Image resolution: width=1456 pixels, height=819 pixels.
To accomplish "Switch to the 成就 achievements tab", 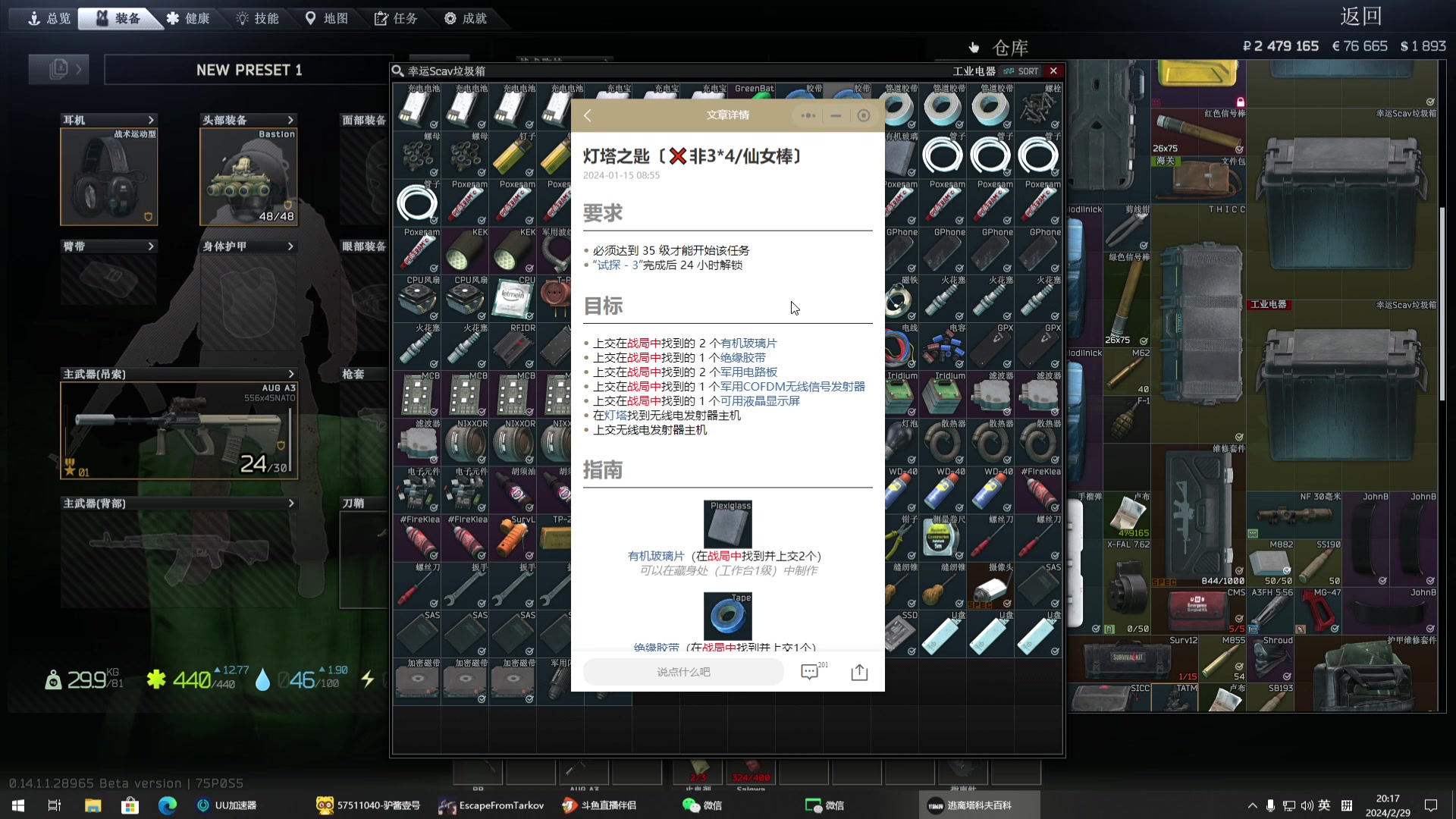I will point(466,18).
